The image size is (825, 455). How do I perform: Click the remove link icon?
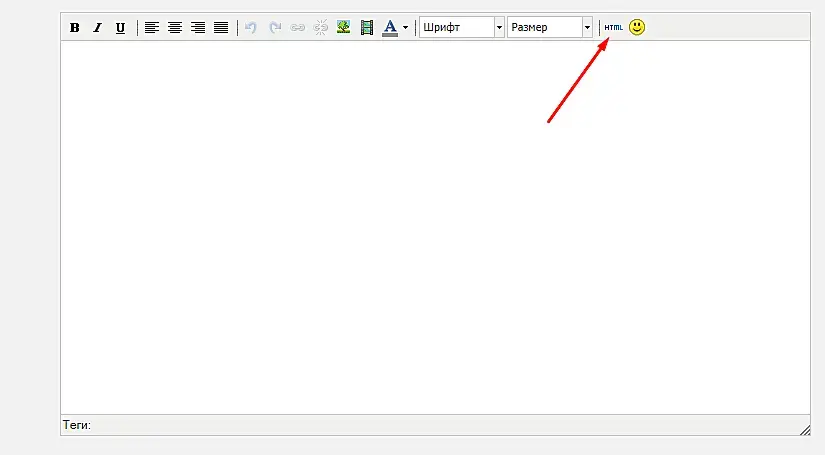pyautogui.click(x=320, y=27)
